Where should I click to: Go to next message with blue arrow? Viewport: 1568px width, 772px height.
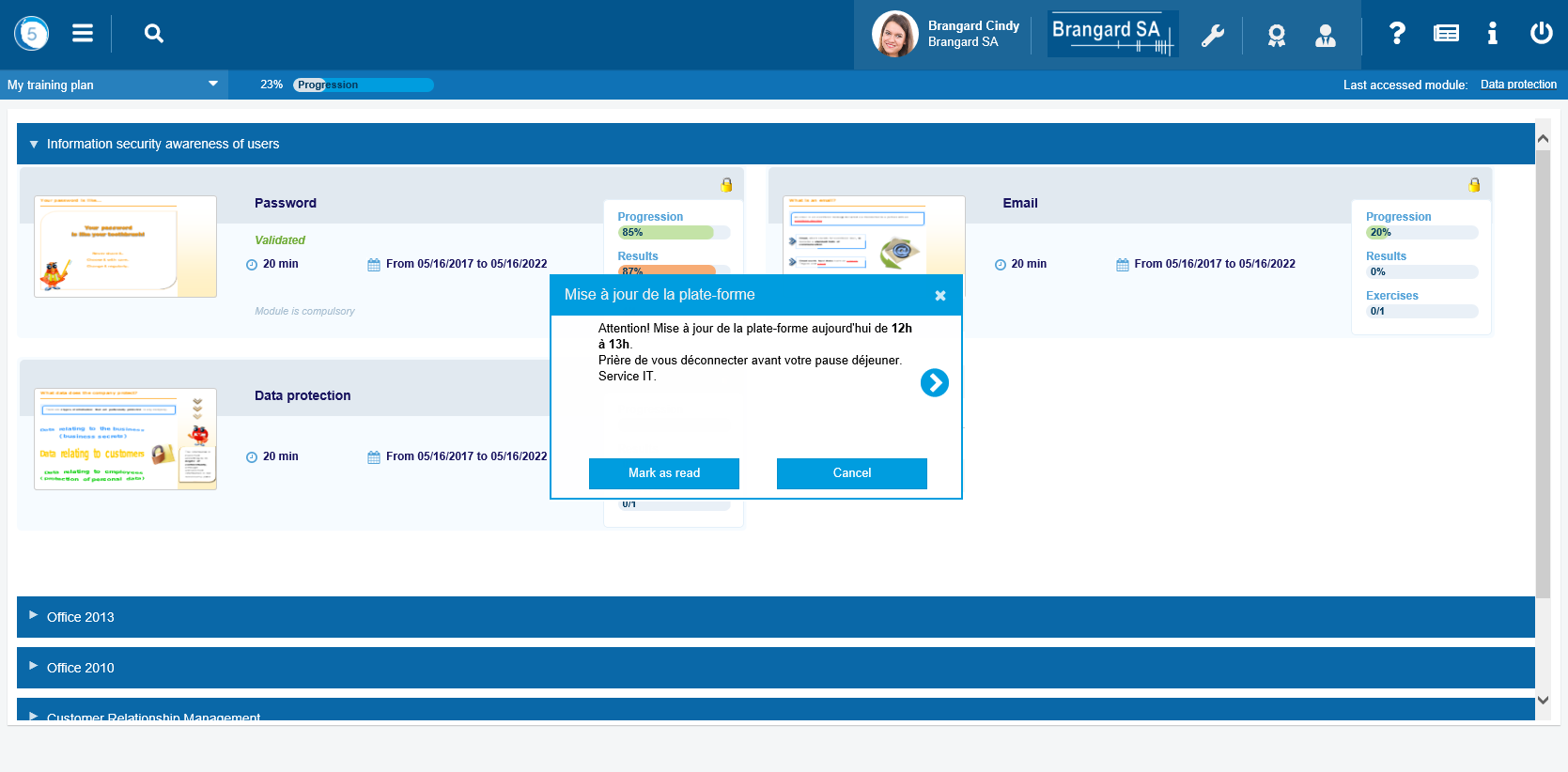pos(934,382)
